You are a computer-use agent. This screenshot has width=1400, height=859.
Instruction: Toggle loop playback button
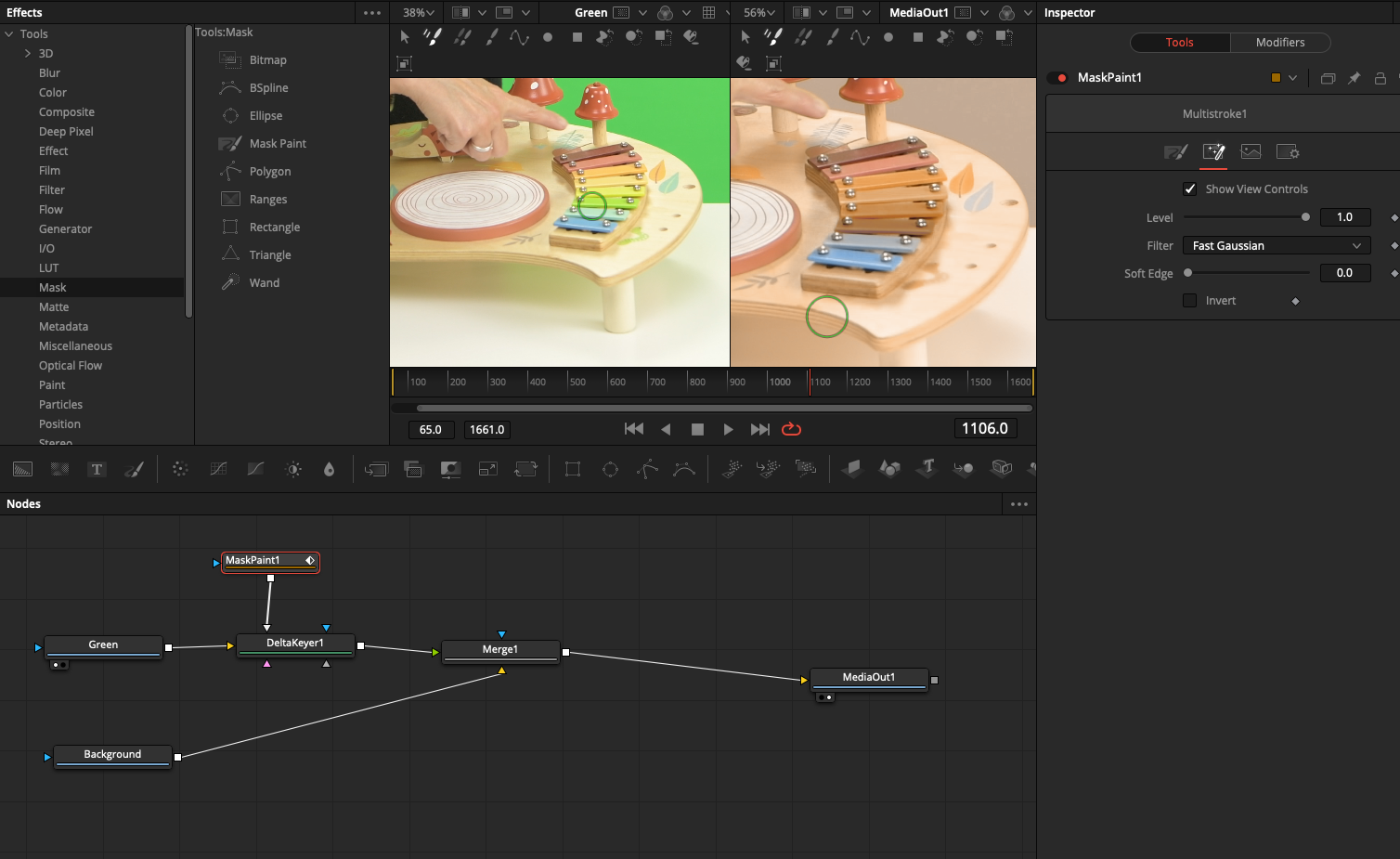[x=791, y=429]
